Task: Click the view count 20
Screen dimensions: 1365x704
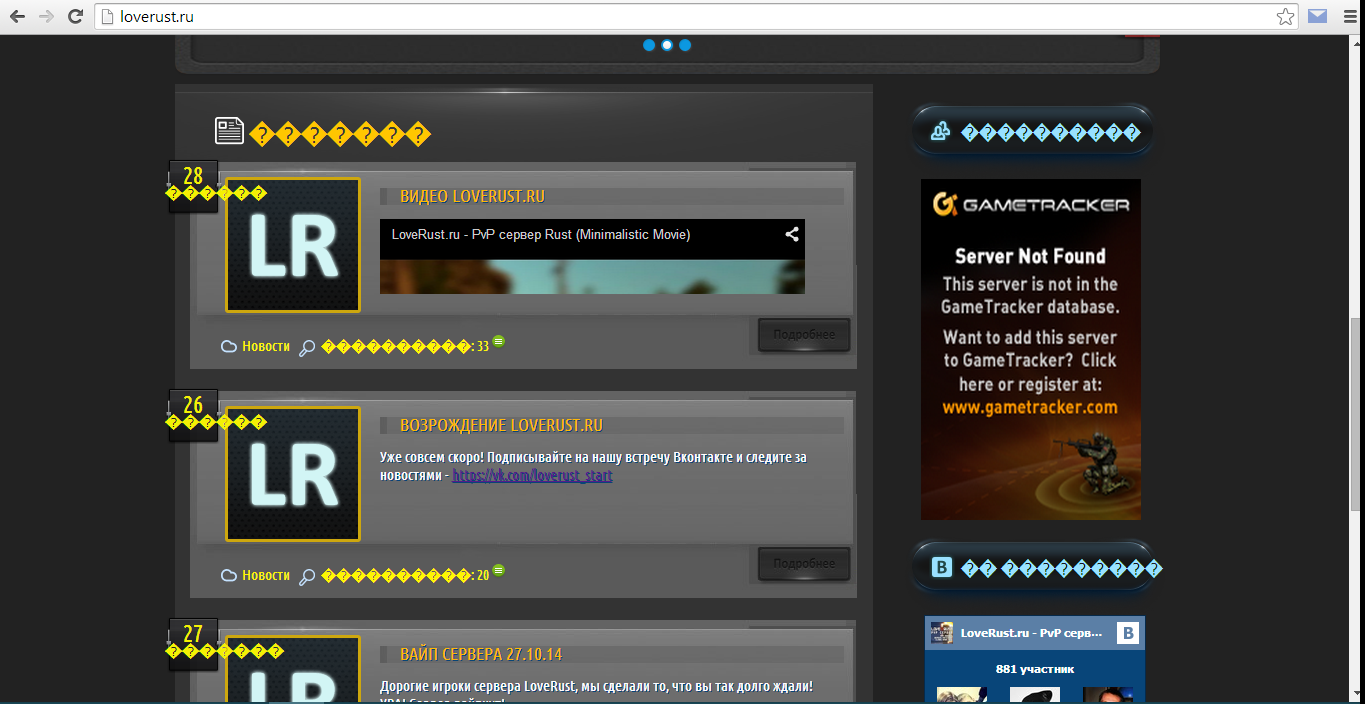Action: point(483,576)
